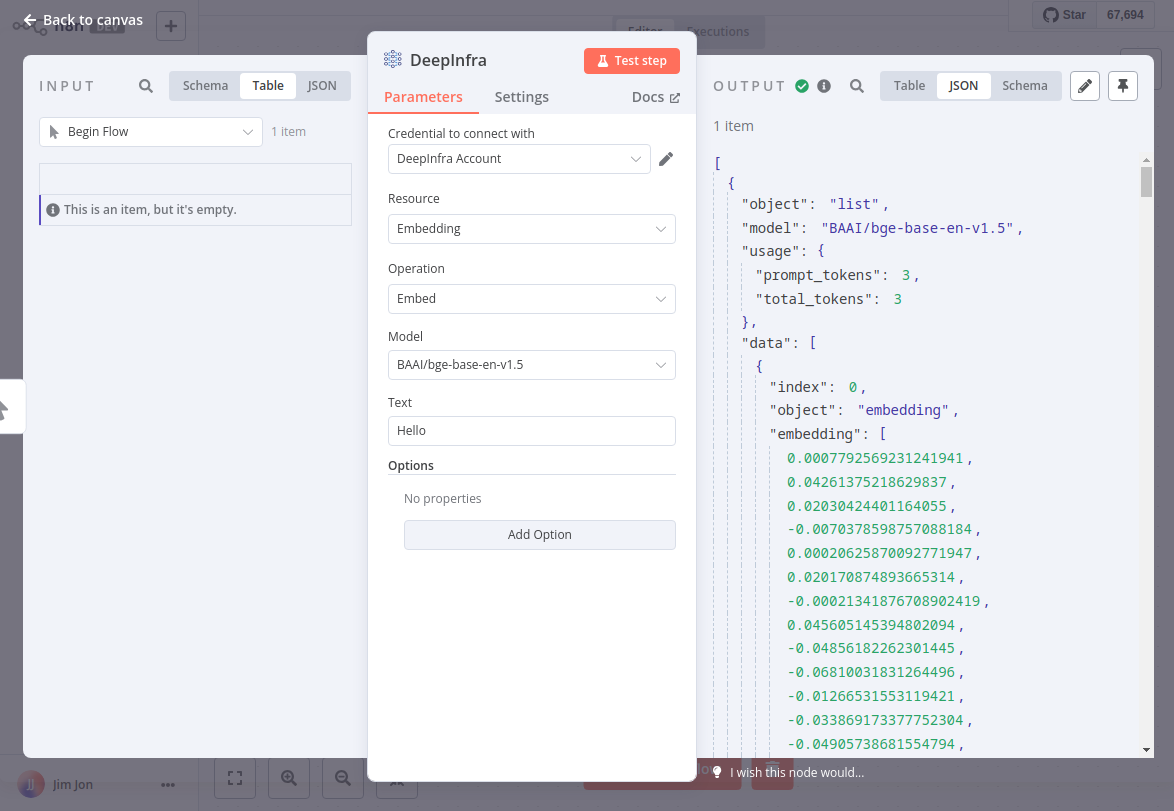Click the "BAAI/bge-base-en-v1.5" value in output
The height and width of the screenshot is (811, 1174).
click(x=917, y=228)
